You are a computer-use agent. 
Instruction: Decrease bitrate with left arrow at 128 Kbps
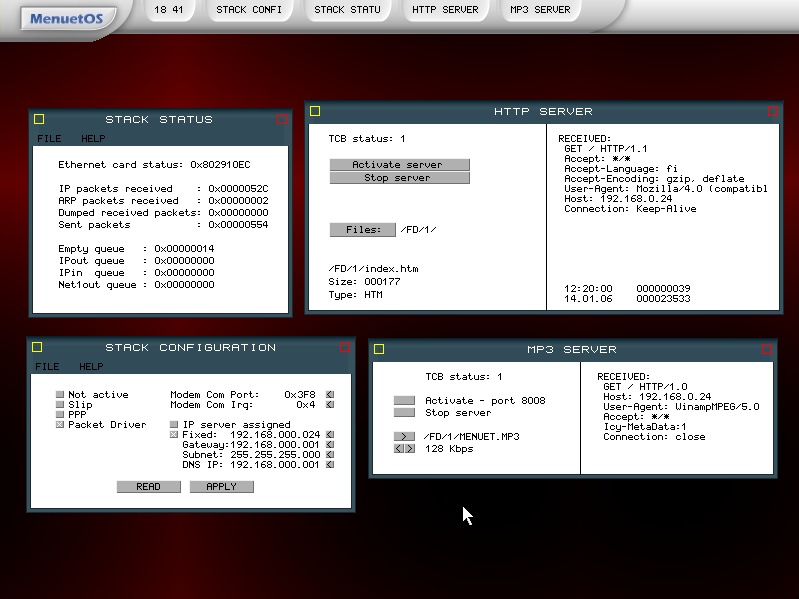click(x=399, y=449)
